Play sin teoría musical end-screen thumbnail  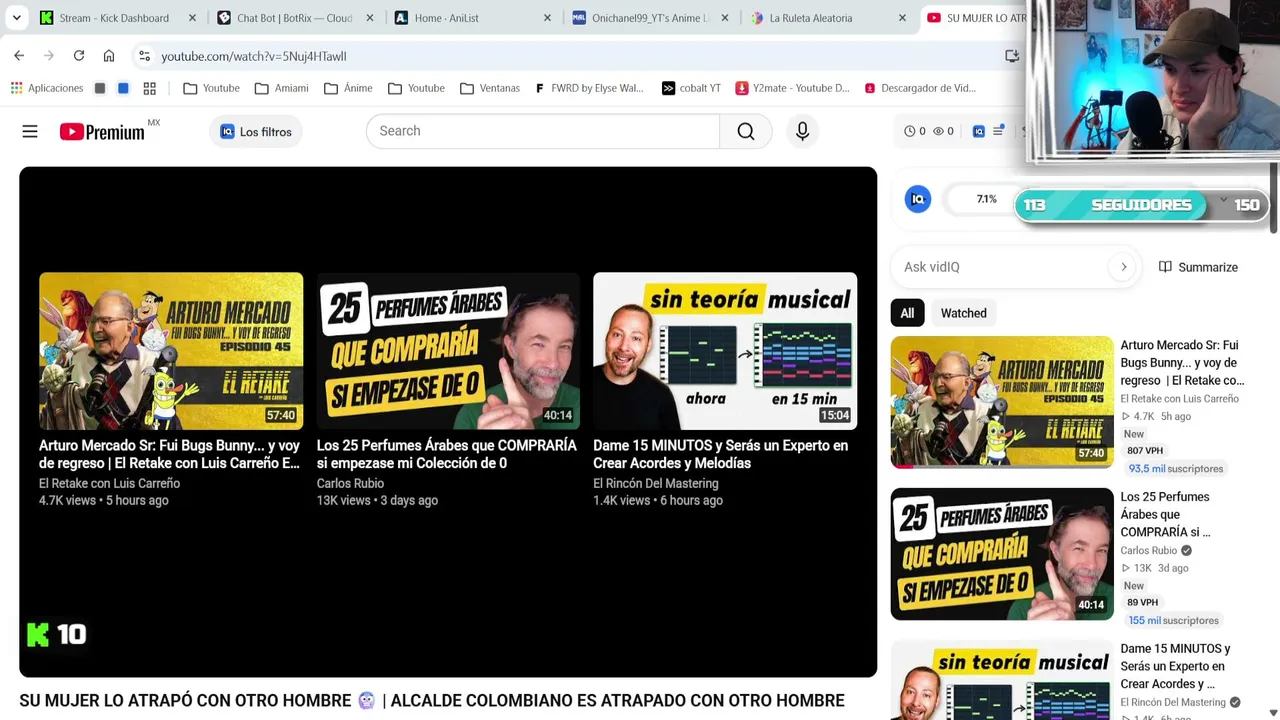coord(725,351)
